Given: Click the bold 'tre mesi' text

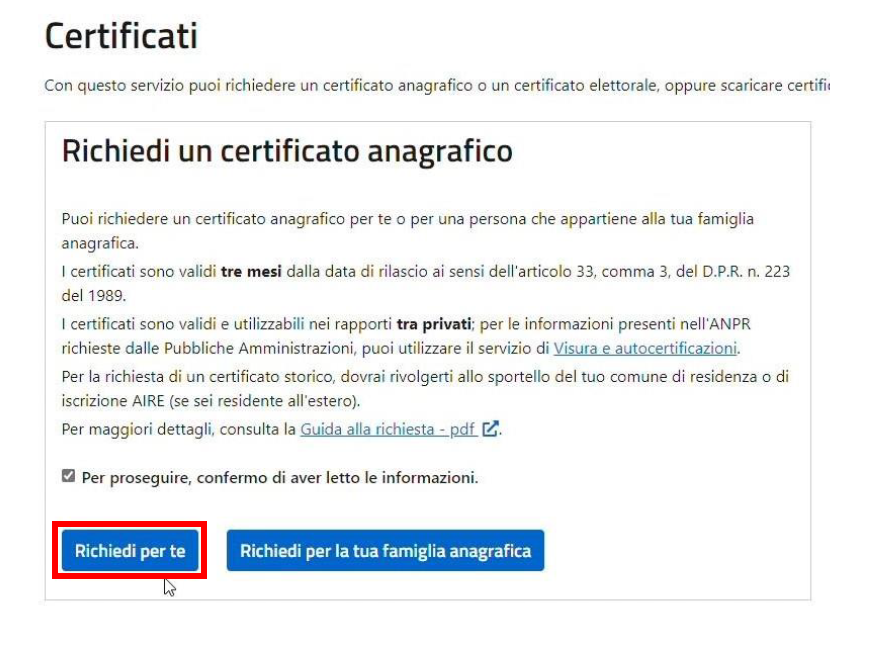Looking at the screenshot, I should pyautogui.click(x=251, y=271).
